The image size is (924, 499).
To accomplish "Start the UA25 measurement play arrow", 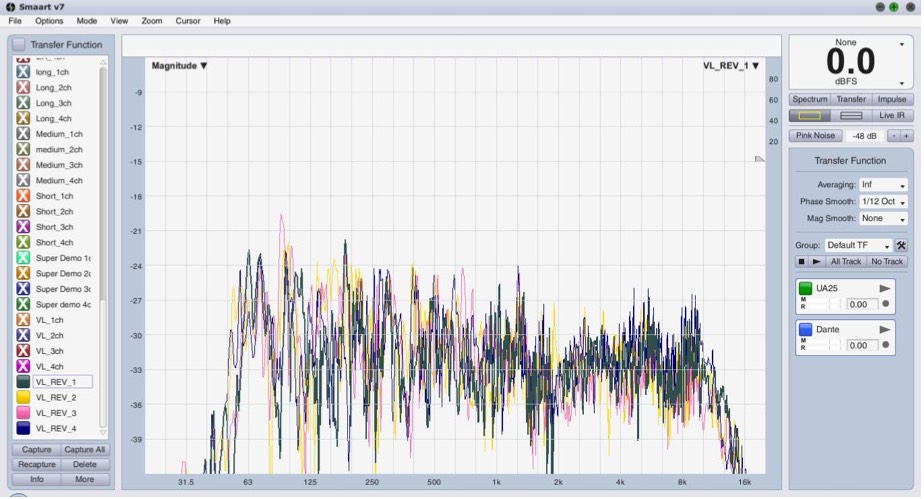I will [885, 288].
